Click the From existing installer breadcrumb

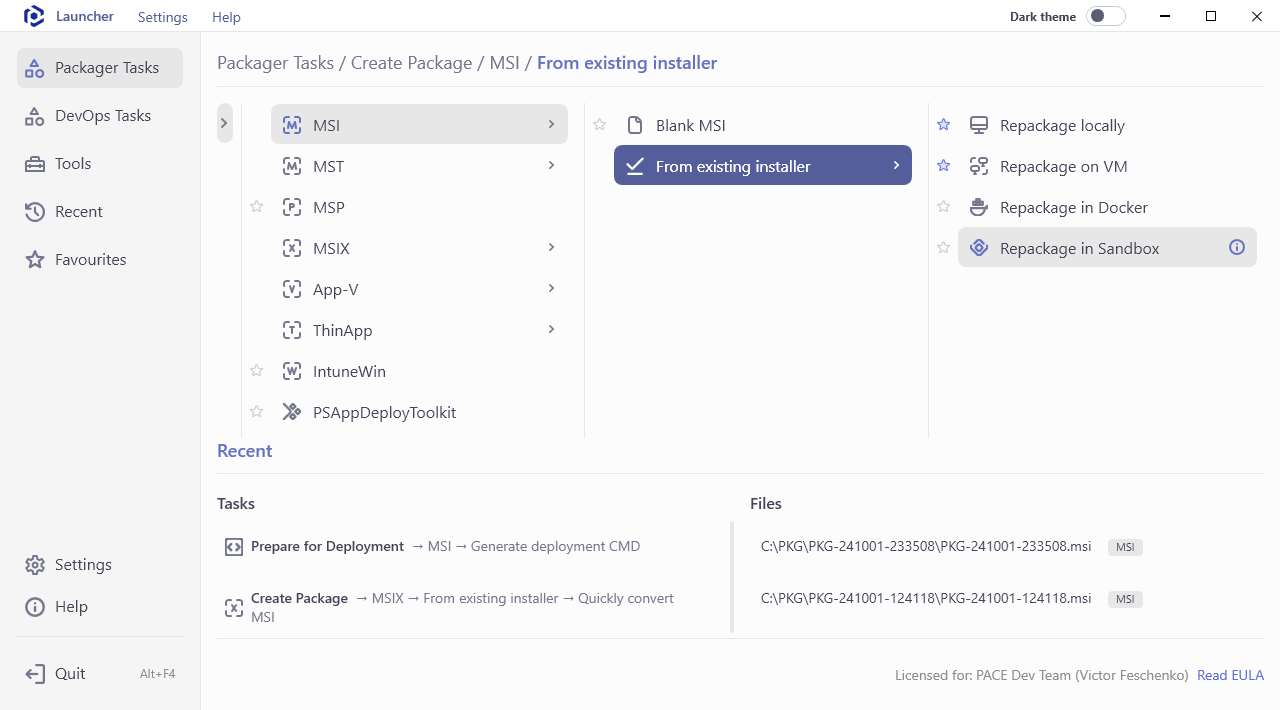627,63
